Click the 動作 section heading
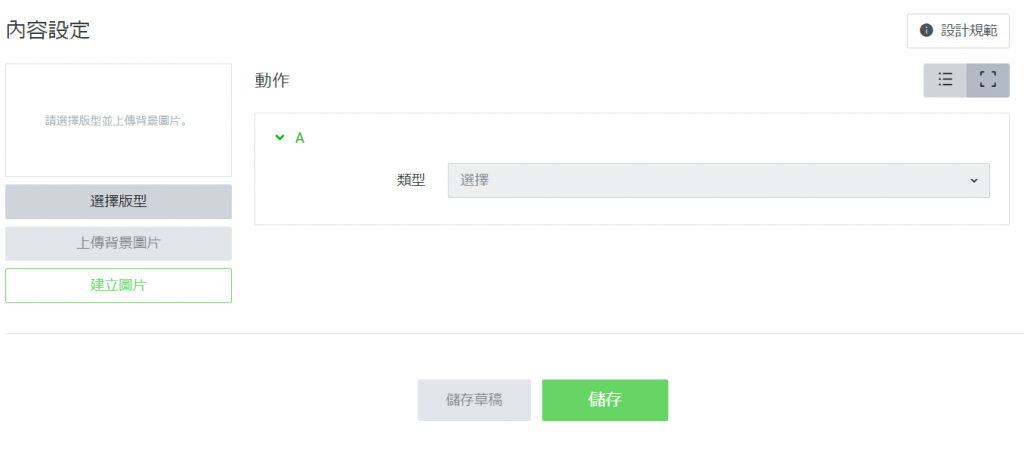The width and height of the screenshot is (1024, 455). [x=272, y=81]
